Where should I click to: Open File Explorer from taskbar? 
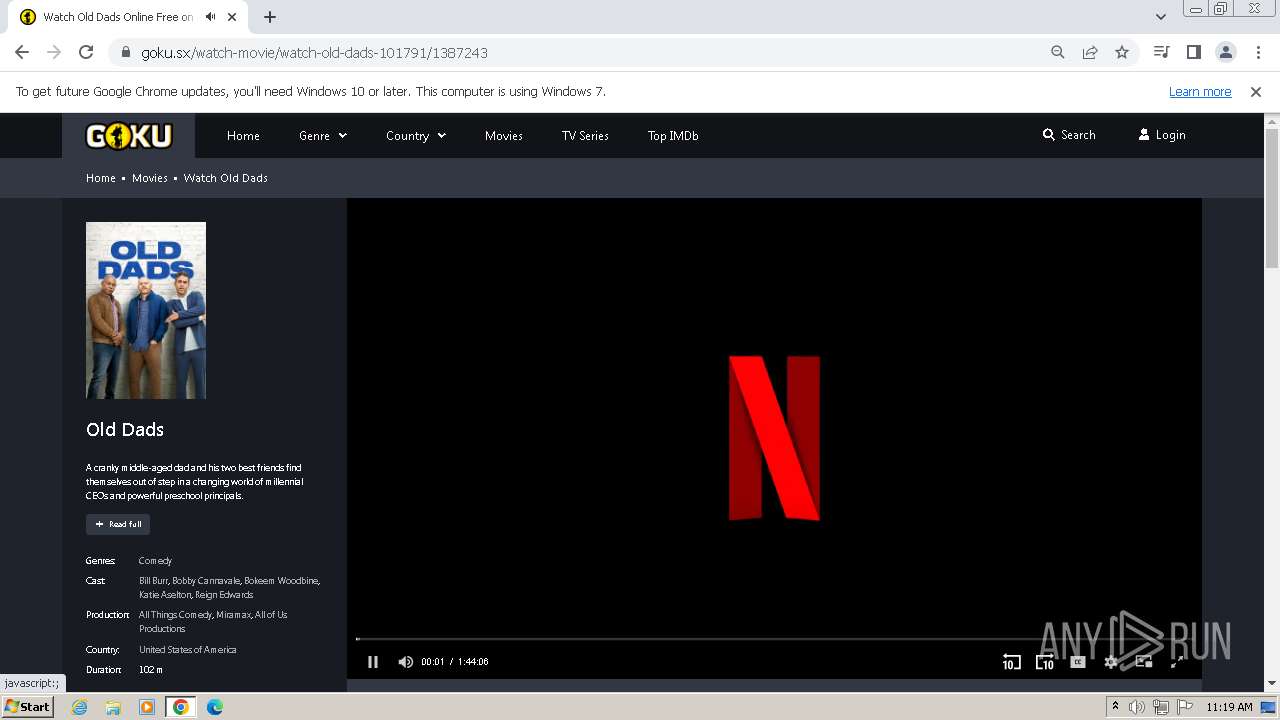[x=113, y=707]
